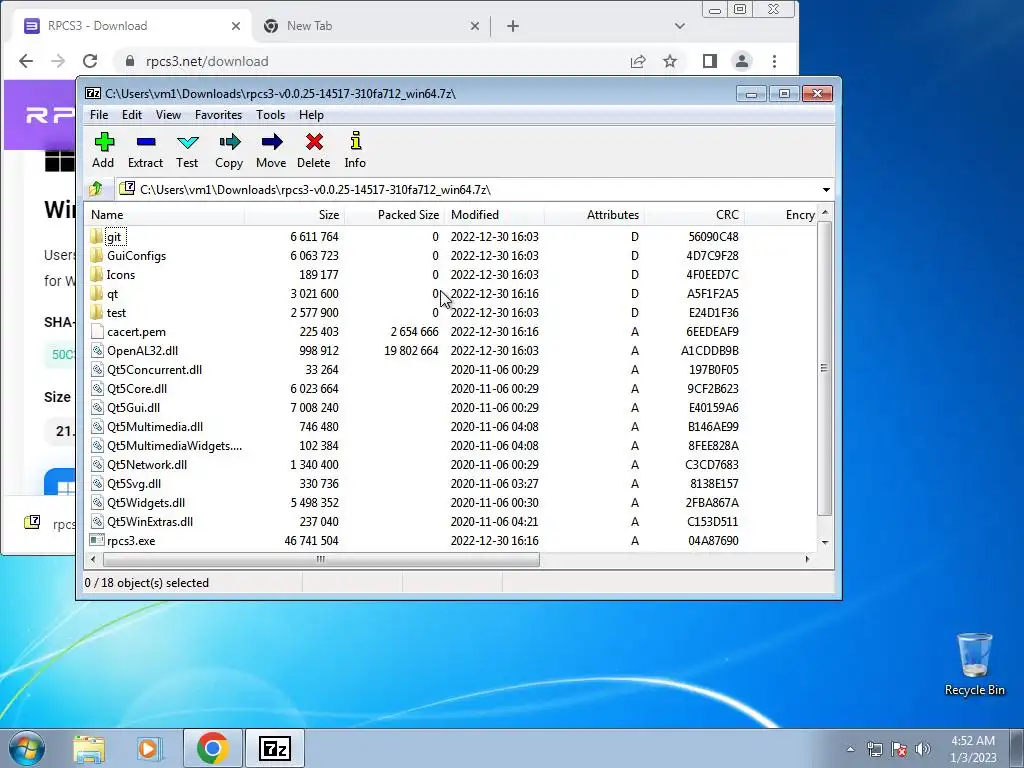Open the Tools menu

coord(270,115)
